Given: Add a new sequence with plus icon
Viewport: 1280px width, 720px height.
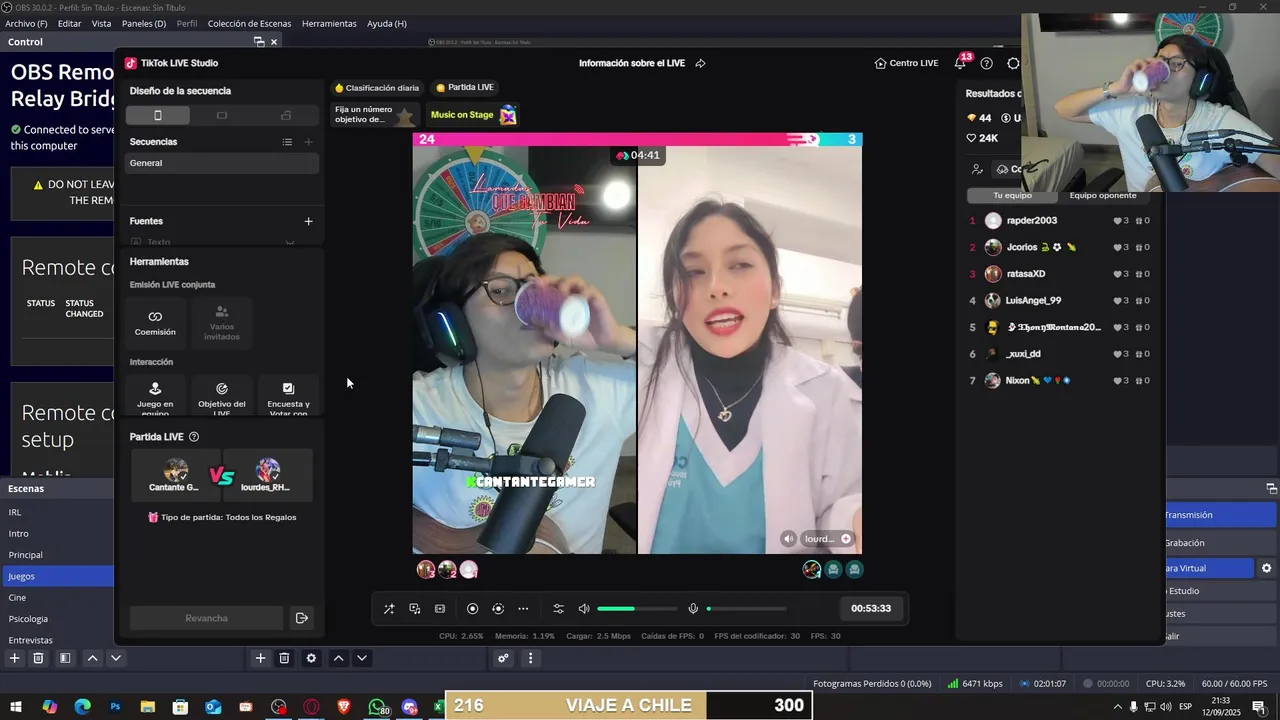Looking at the screenshot, I should (x=308, y=142).
